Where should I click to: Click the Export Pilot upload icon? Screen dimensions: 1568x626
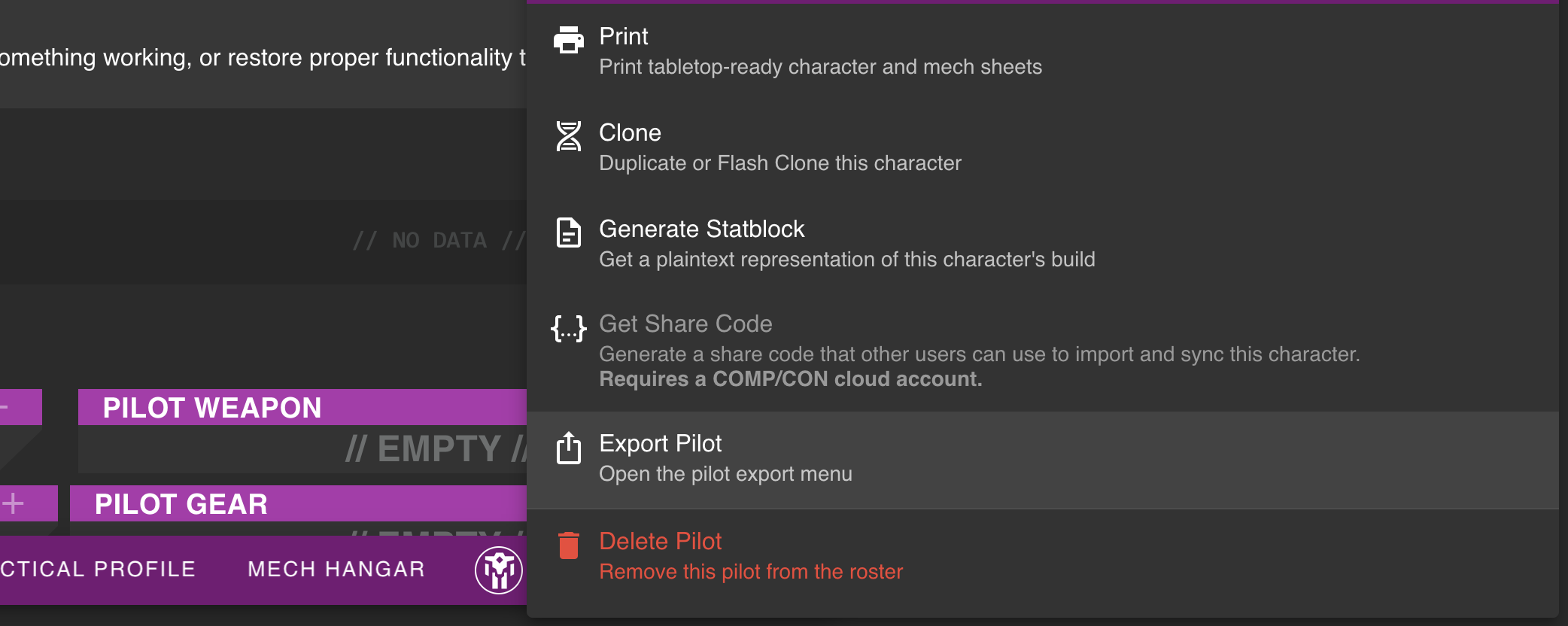pos(569,448)
